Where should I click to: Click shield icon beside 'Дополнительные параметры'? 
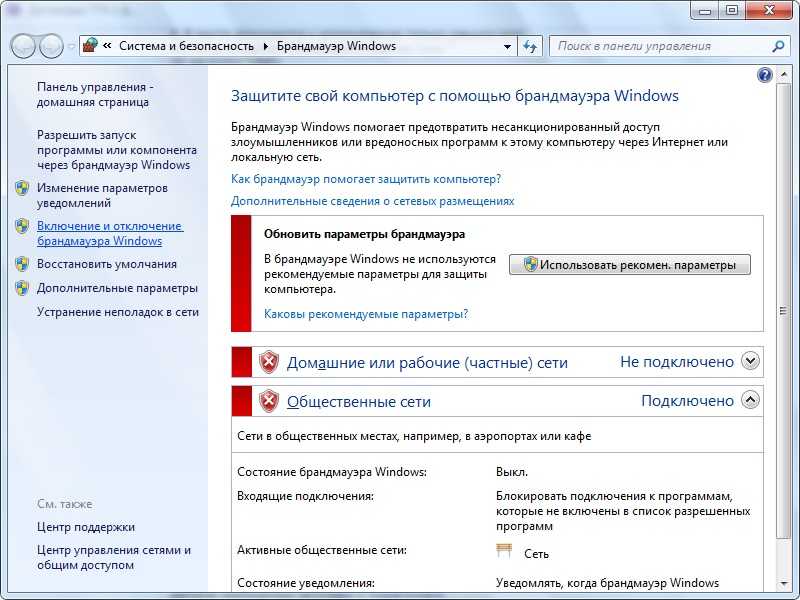click(22, 288)
